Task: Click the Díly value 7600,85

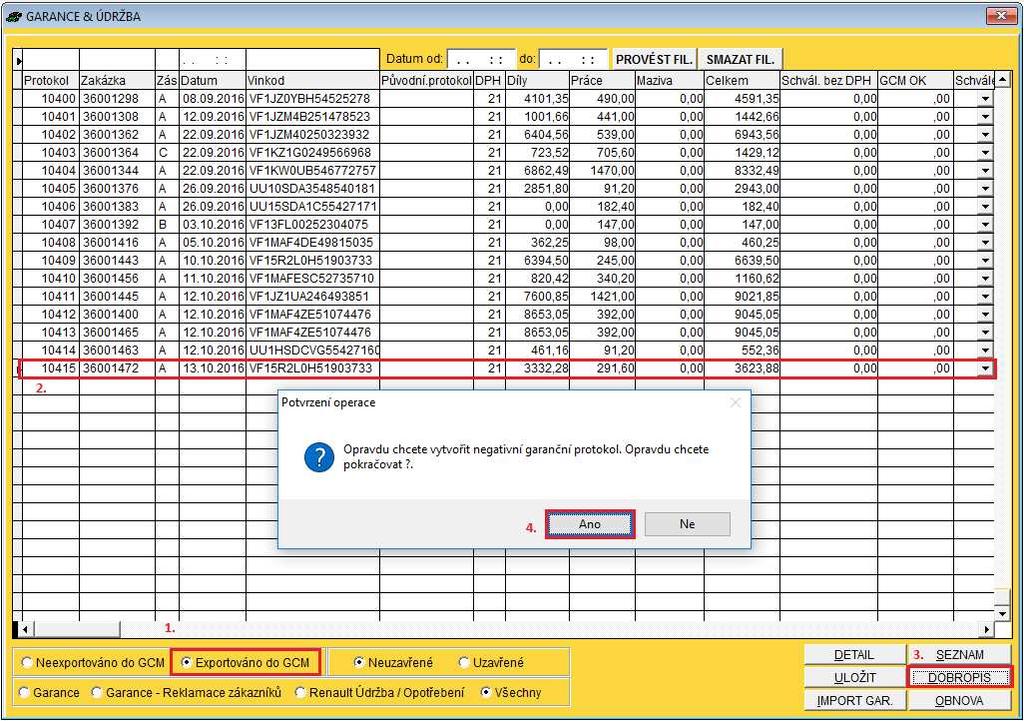Action: (x=537, y=296)
